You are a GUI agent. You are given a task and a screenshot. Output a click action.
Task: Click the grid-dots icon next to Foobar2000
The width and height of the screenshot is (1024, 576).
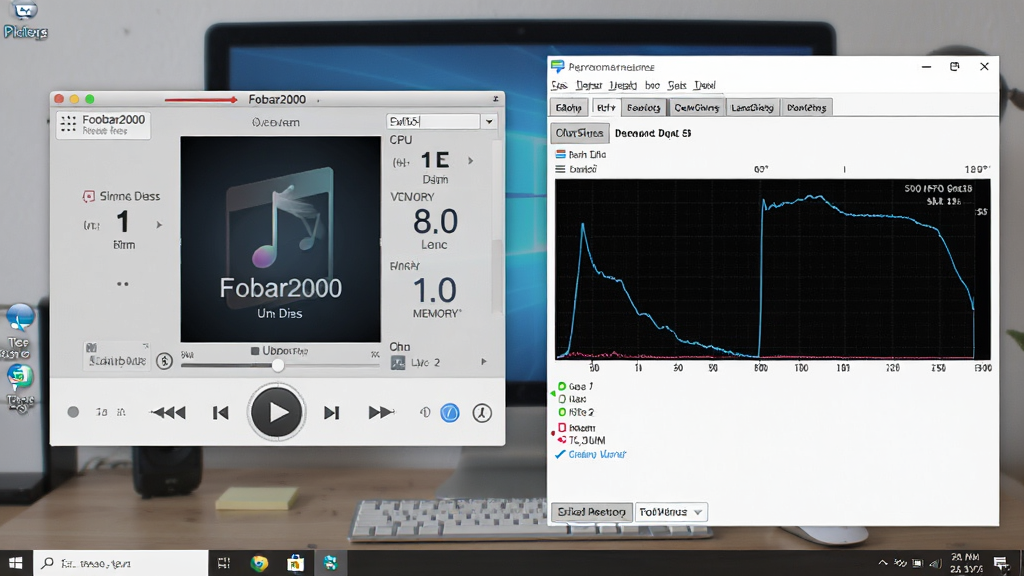point(68,124)
